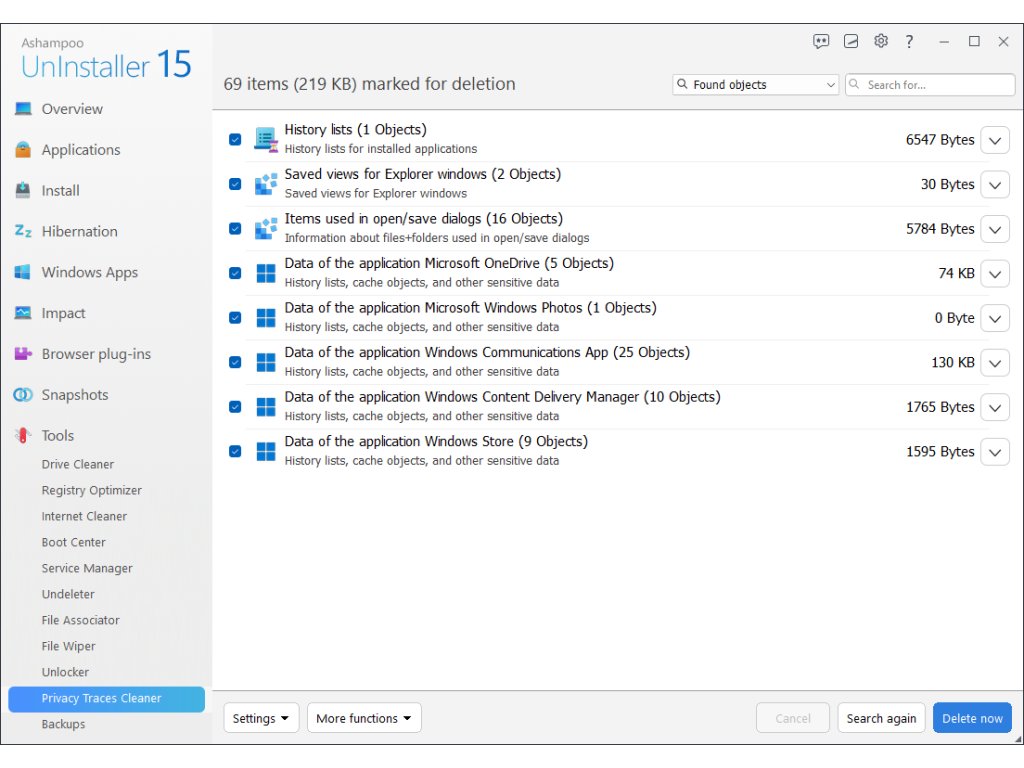Screen dimensions: 1024x768
Task: Expand the OneDrive 74 KB row chevron
Action: pyautogui.click(x=995, y=274)
